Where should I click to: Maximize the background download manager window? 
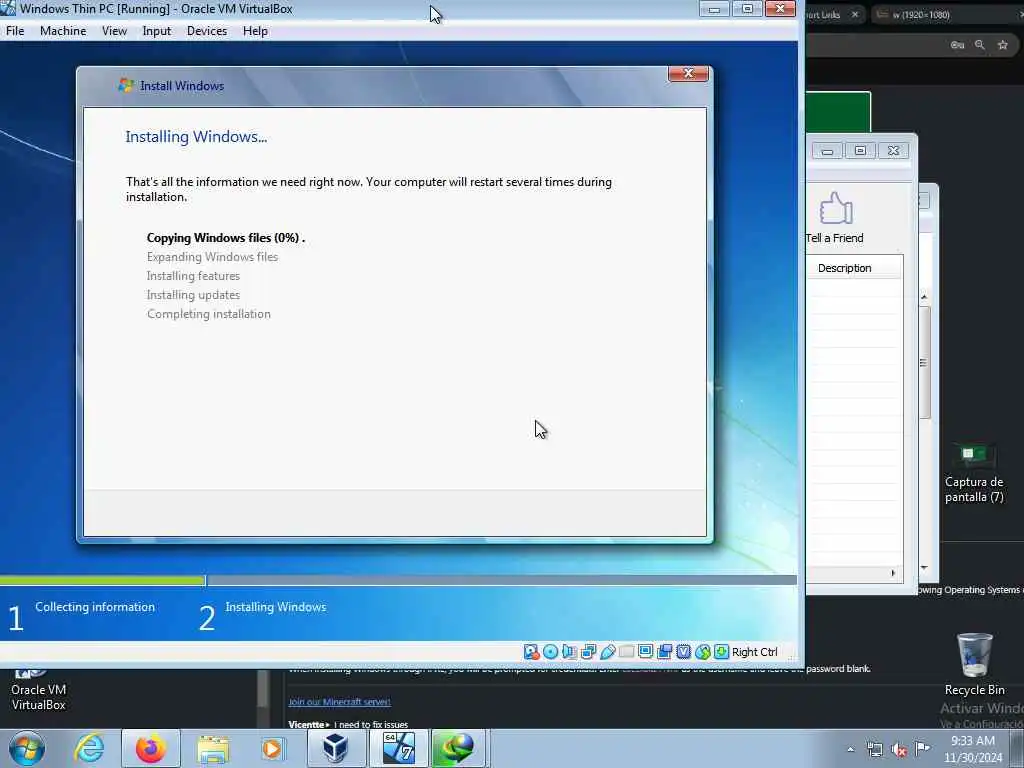(x=860, y=151)
